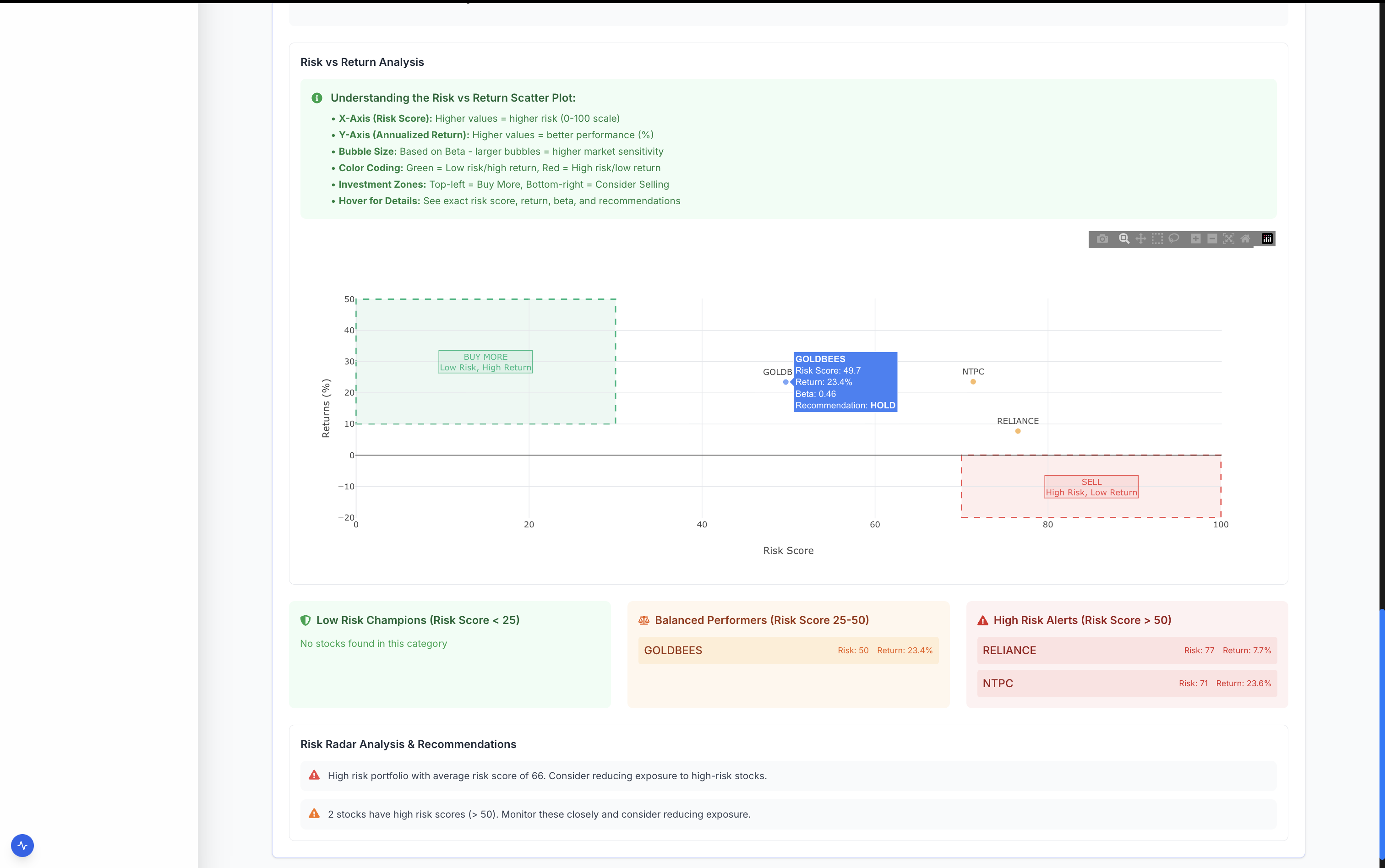Select the GOLDBEES blue data point
1385x868 pixels.
785,382
